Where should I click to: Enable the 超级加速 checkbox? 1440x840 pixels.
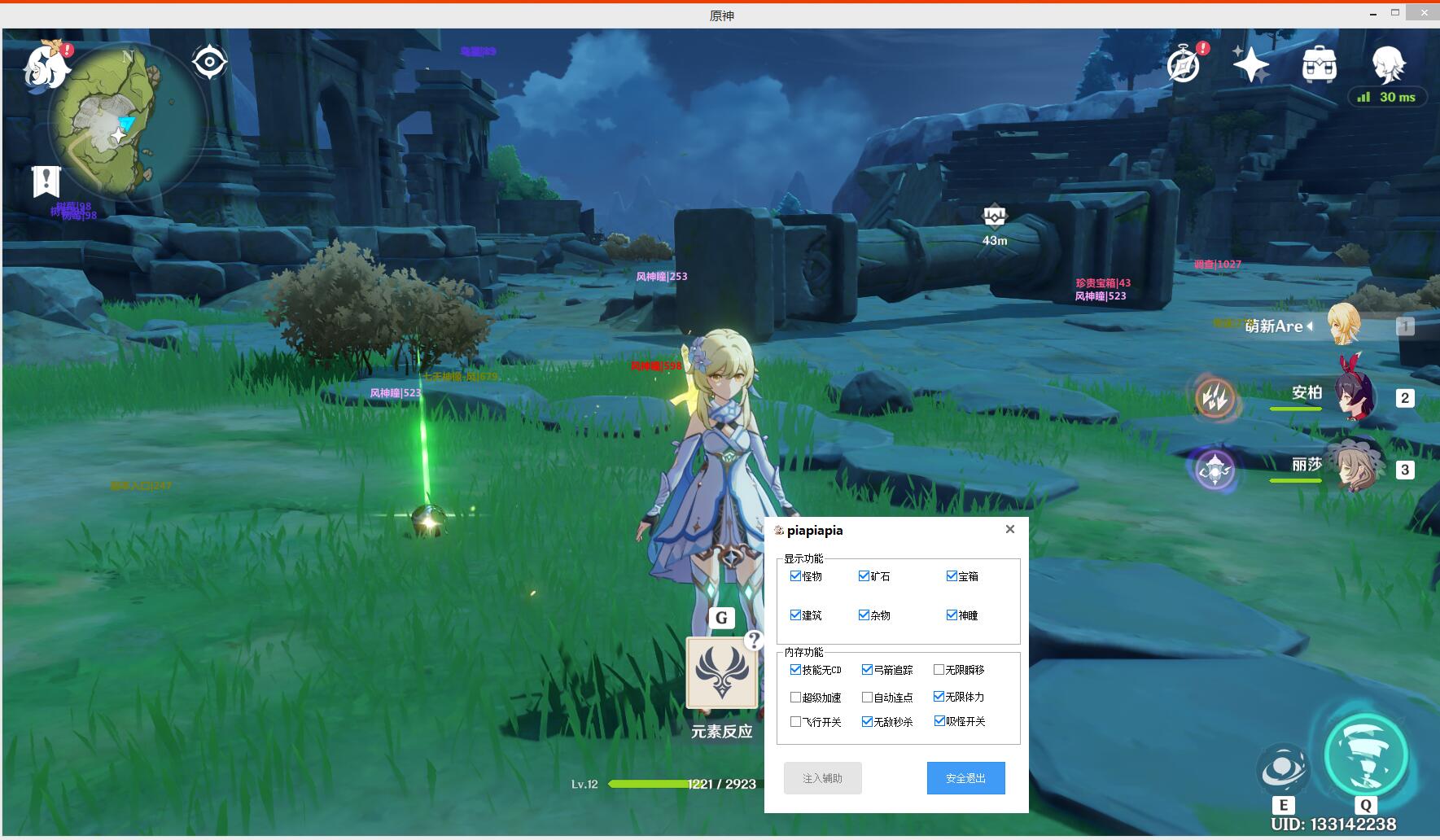(796, 697)
